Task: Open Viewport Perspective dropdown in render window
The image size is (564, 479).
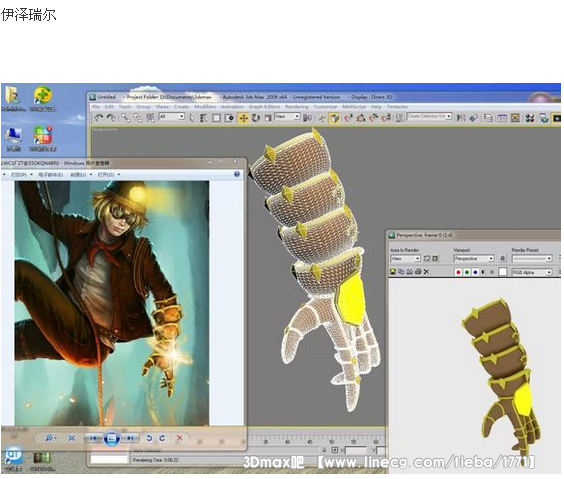Action: [x=474, y=259]
